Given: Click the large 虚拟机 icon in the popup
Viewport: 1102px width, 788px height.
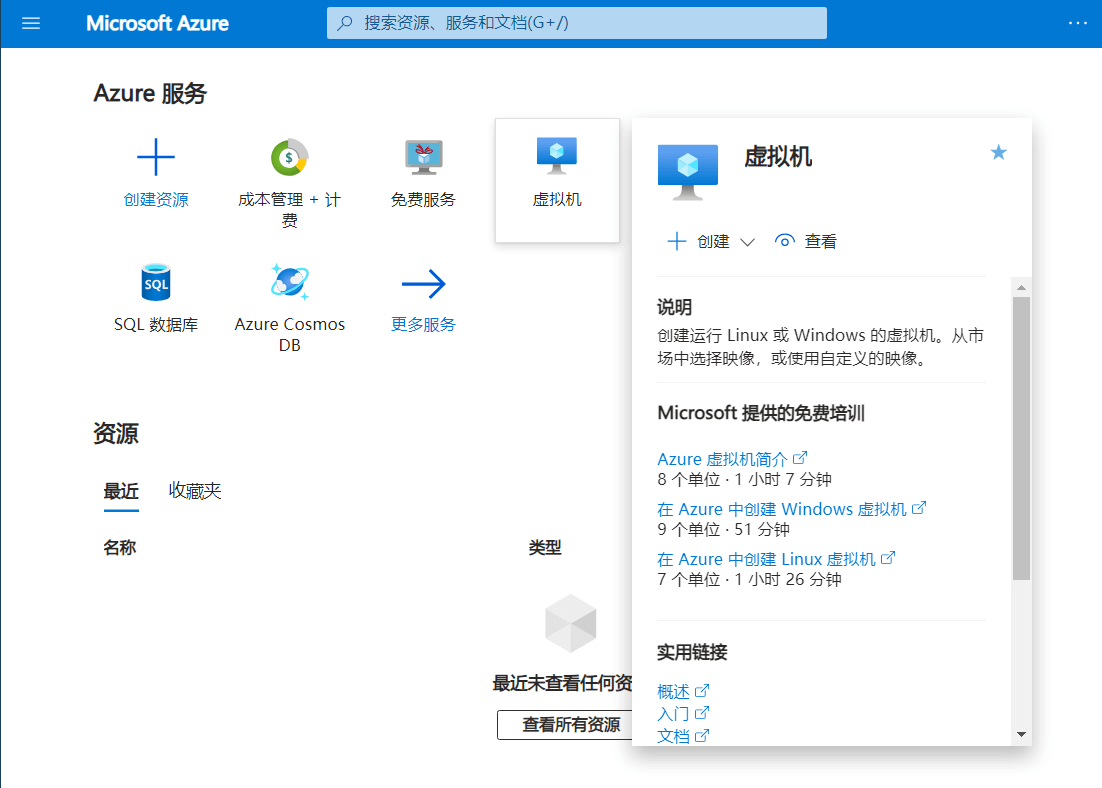Looking at the screenshot, I should pyautogui.click(x=687, y=172).
